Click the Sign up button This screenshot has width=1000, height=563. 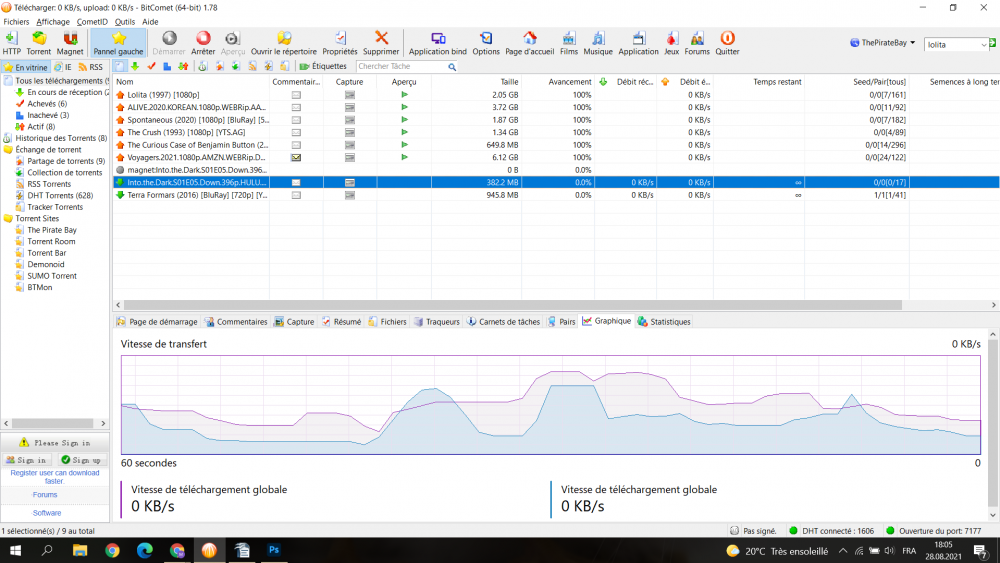81,460
